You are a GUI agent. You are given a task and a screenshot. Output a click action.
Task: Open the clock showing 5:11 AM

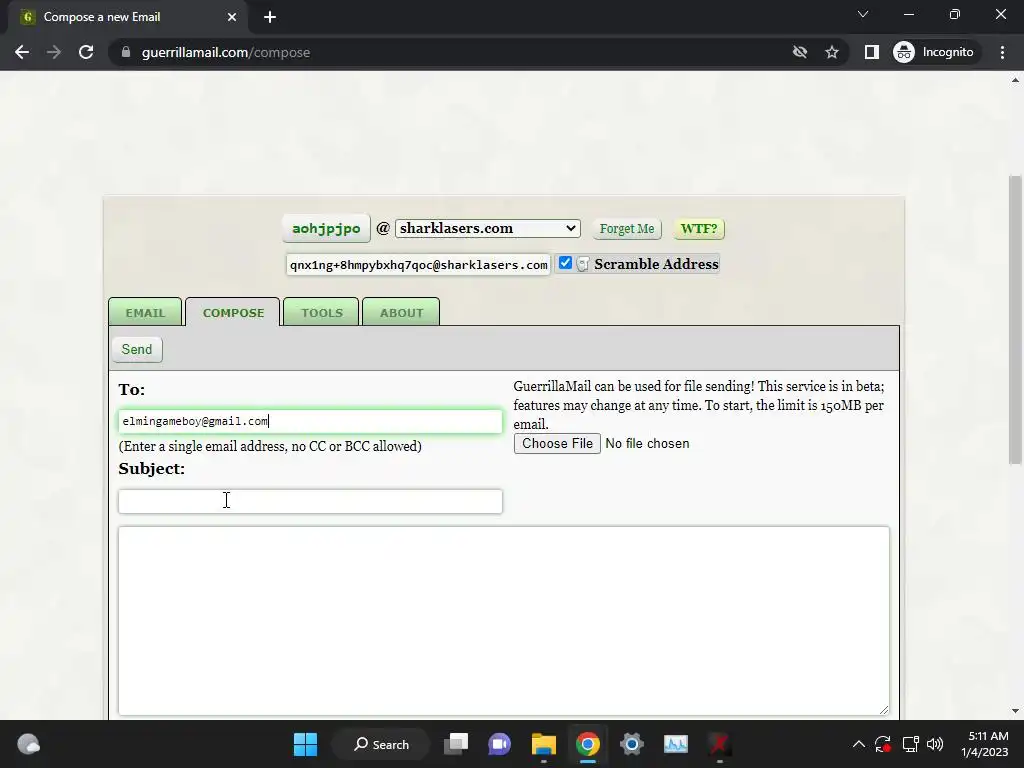pos(984,744)
